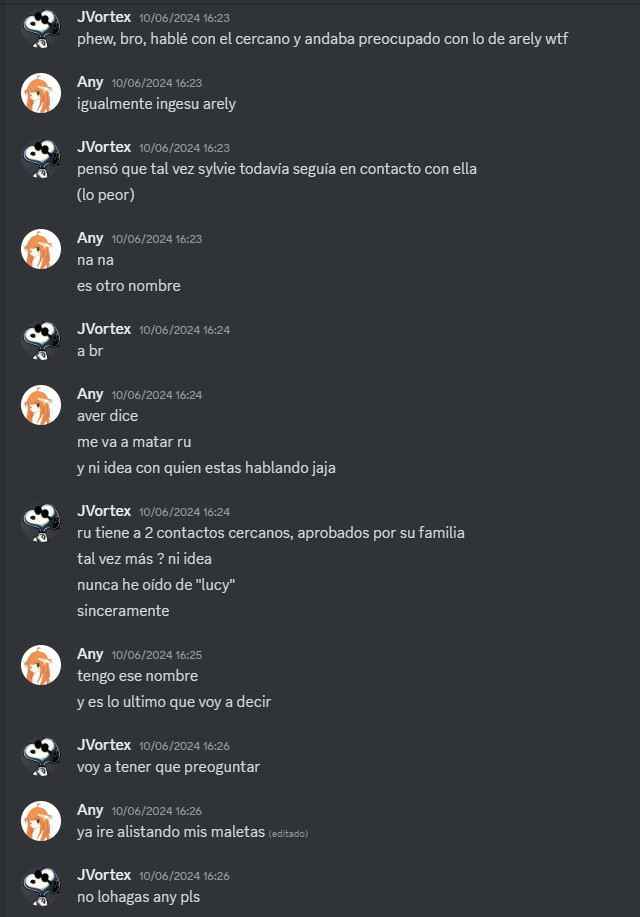Click Any username above "tengo ese nombre"
Screen dimensions: 640x917
tap(90, 654)
